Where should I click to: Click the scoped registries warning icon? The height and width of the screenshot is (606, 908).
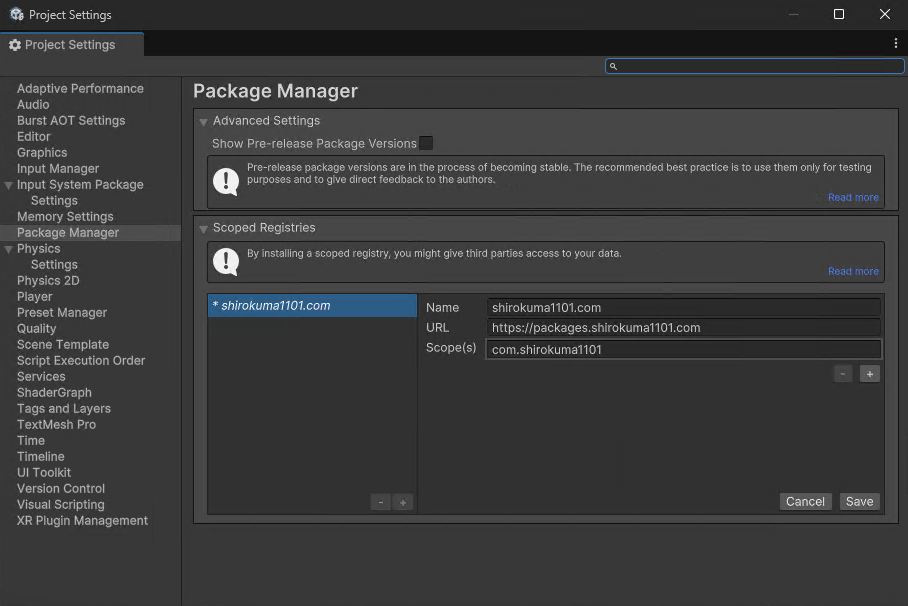tap(227, 262)
